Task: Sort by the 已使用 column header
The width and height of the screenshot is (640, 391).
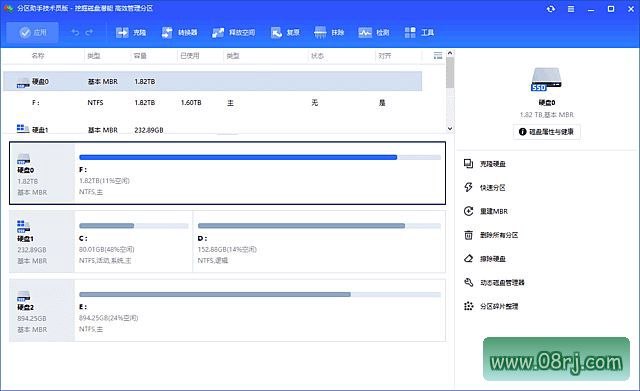Action: coord(190,56)
